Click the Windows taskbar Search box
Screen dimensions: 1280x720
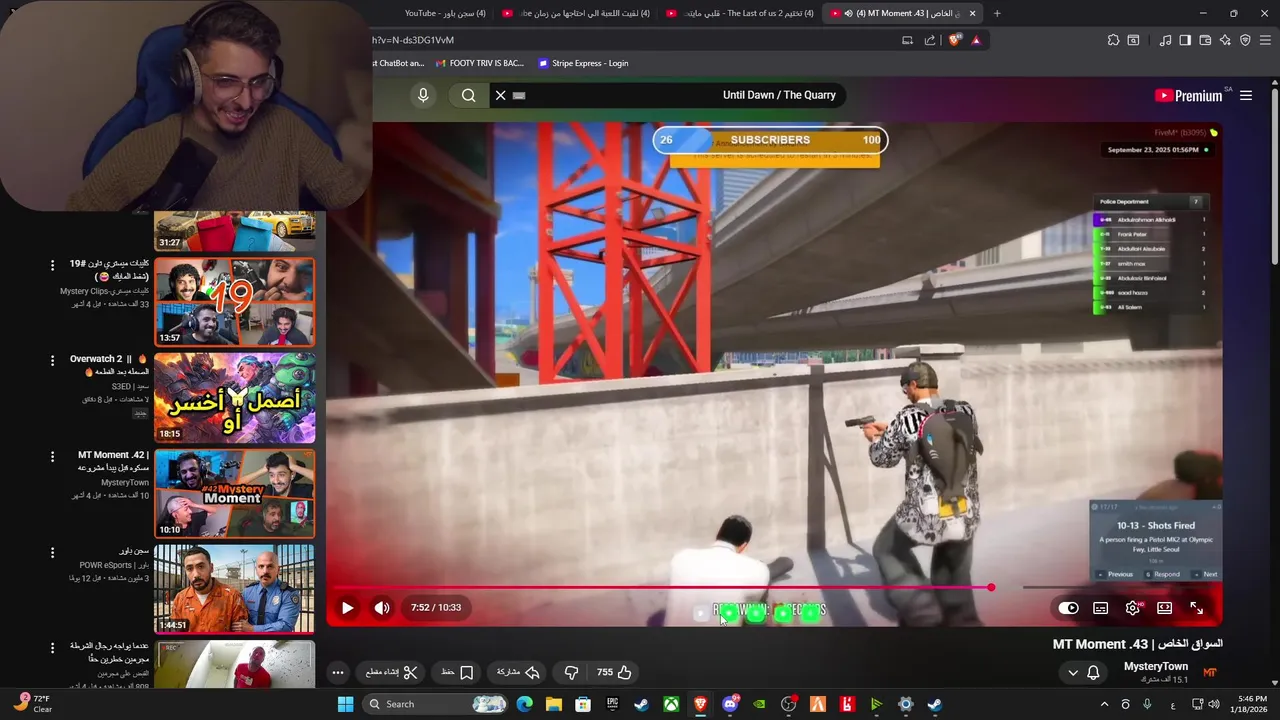tap(434, 704)
